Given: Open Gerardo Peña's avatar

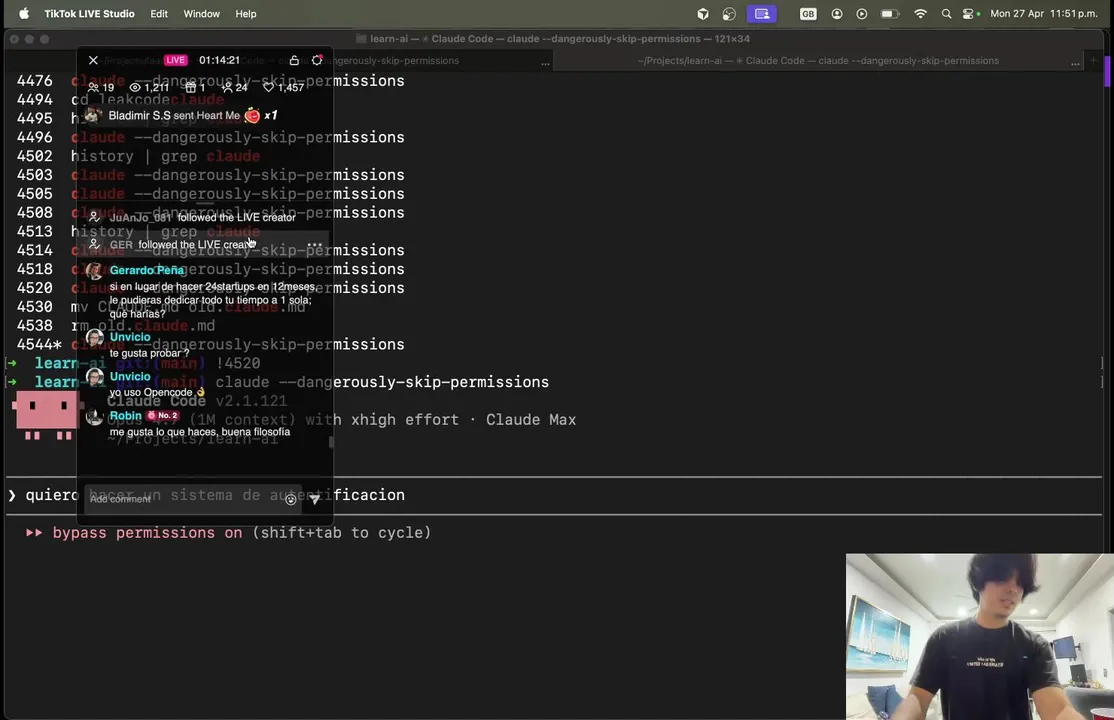Looking at the screenshot, I should coord(94,271).
